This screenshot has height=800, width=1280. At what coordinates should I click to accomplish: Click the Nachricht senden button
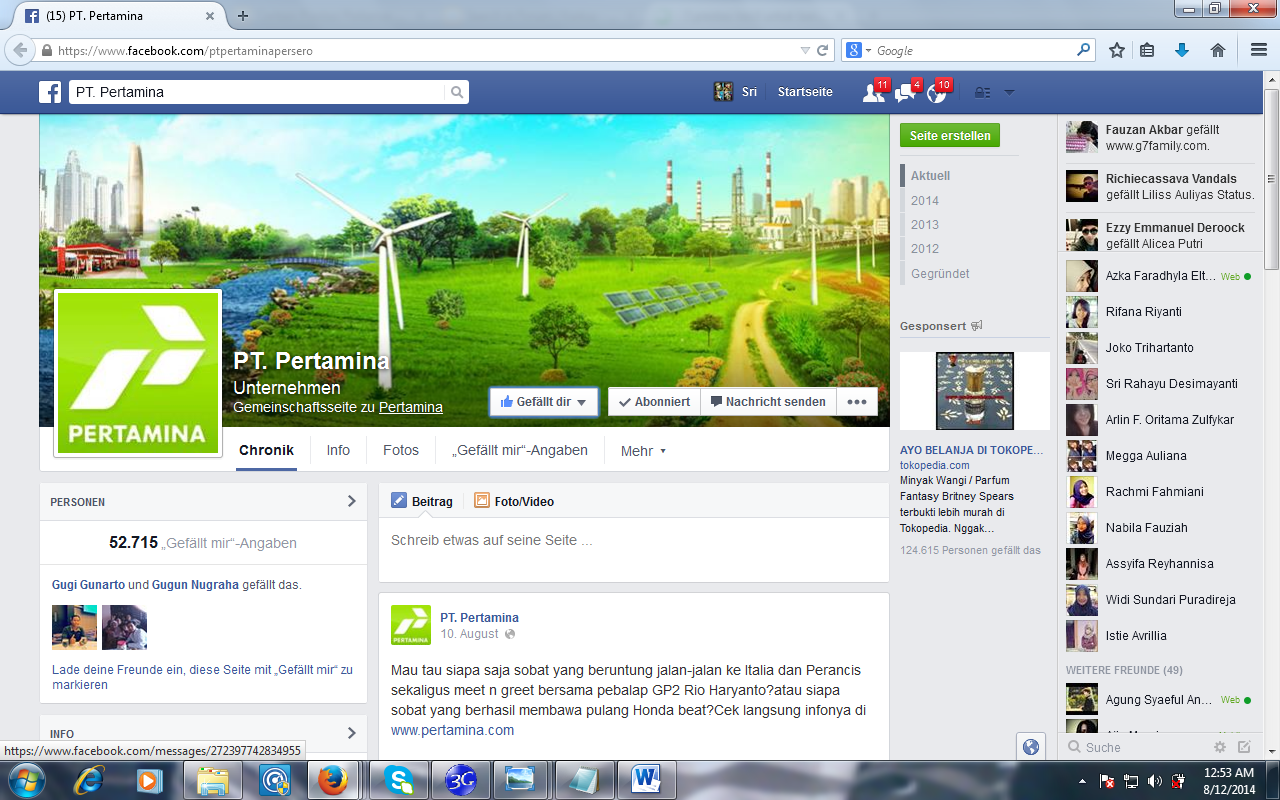[x=768, y=402]
